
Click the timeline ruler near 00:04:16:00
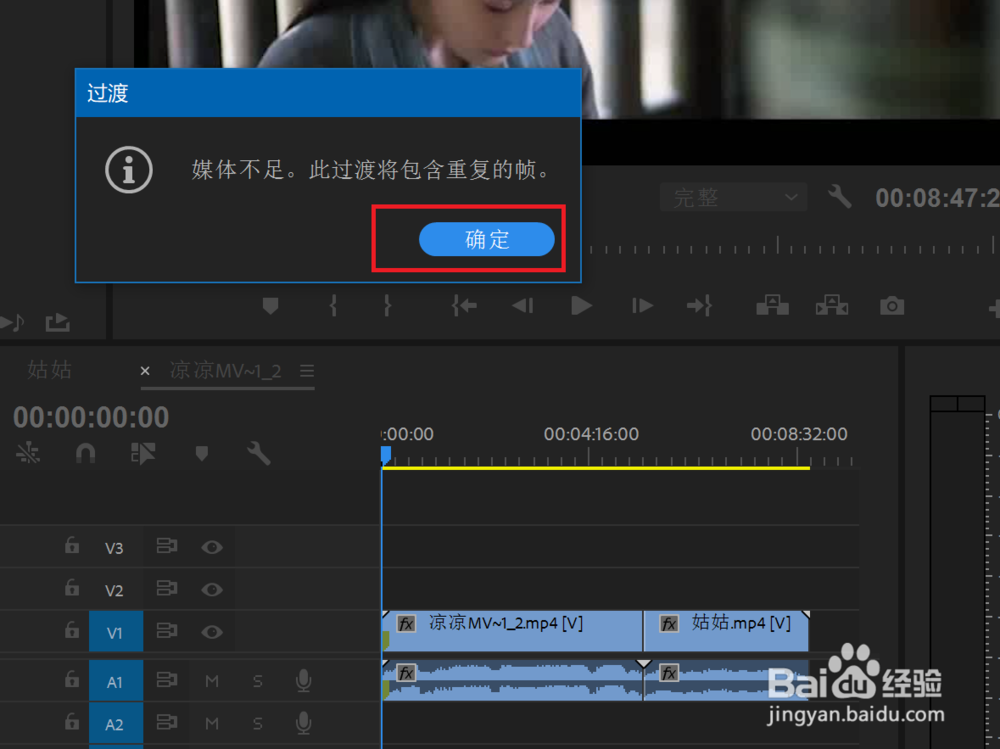591,455
